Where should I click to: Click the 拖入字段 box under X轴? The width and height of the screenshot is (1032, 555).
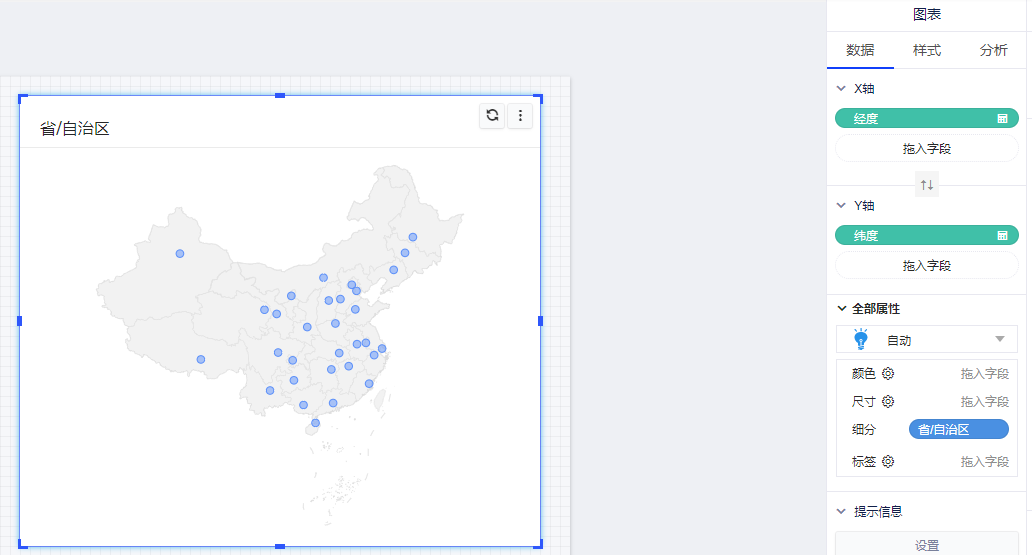click(927, 149)
